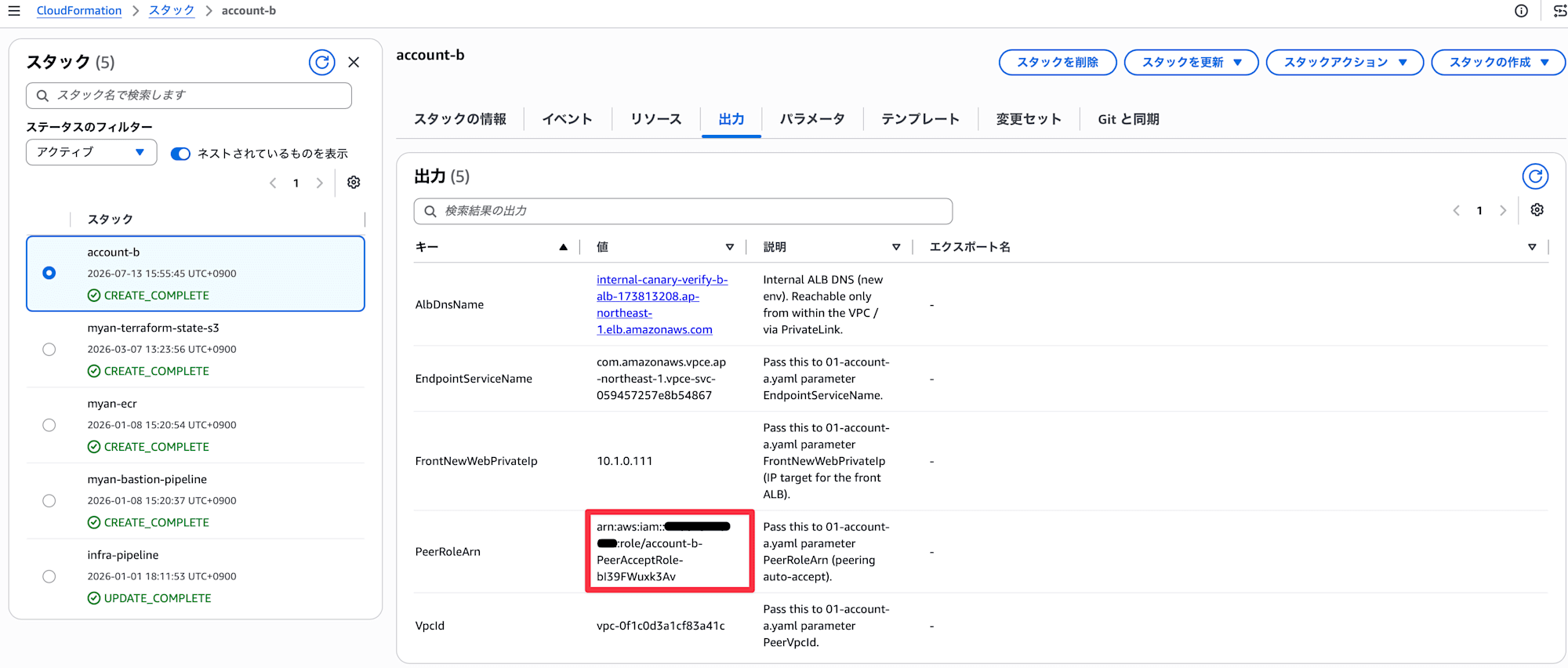Select the myan-bastion-pipeline radio button
This screenshot has height=668, width=1568.
[49, 500]
